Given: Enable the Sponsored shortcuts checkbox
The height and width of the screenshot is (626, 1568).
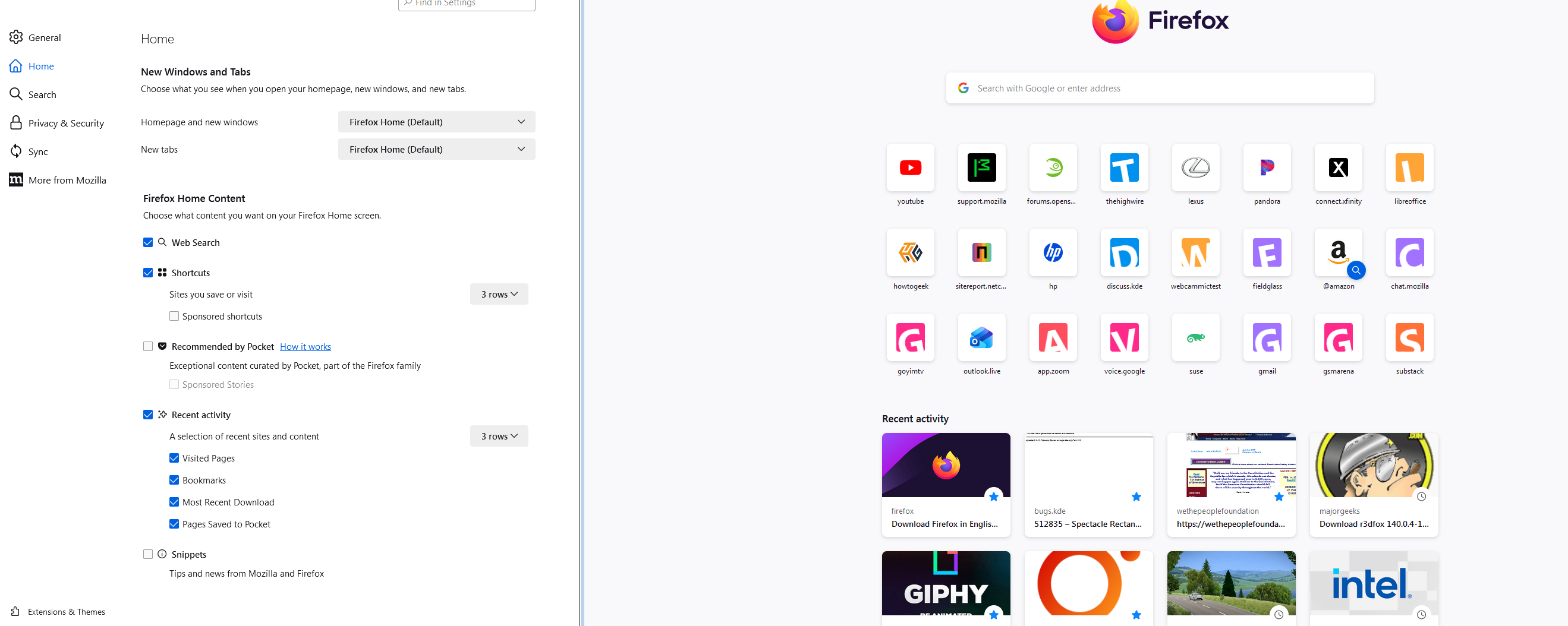Looking at the screenshot, I should tap(174, 317).
